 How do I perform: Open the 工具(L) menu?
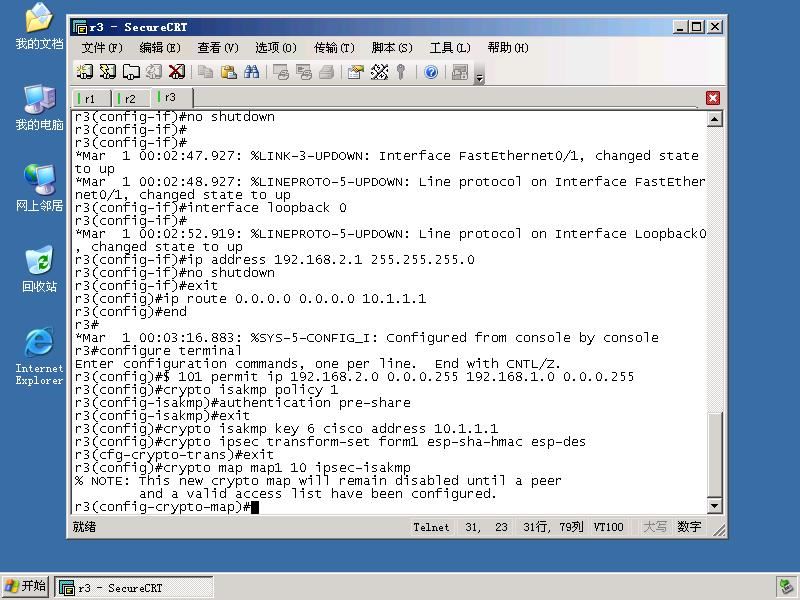tap(450, 48)
